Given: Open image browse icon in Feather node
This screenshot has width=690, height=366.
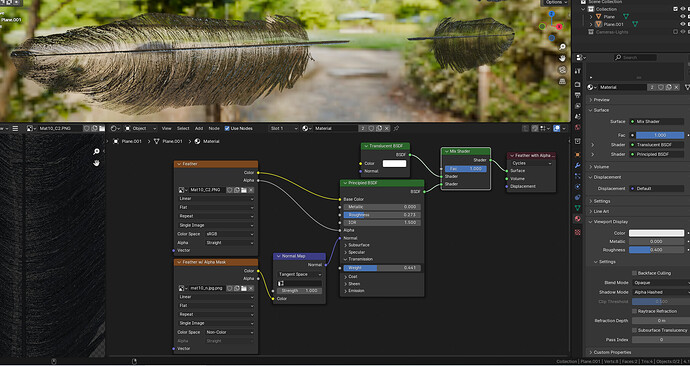Looking at the screenshot, I should 183,190.
